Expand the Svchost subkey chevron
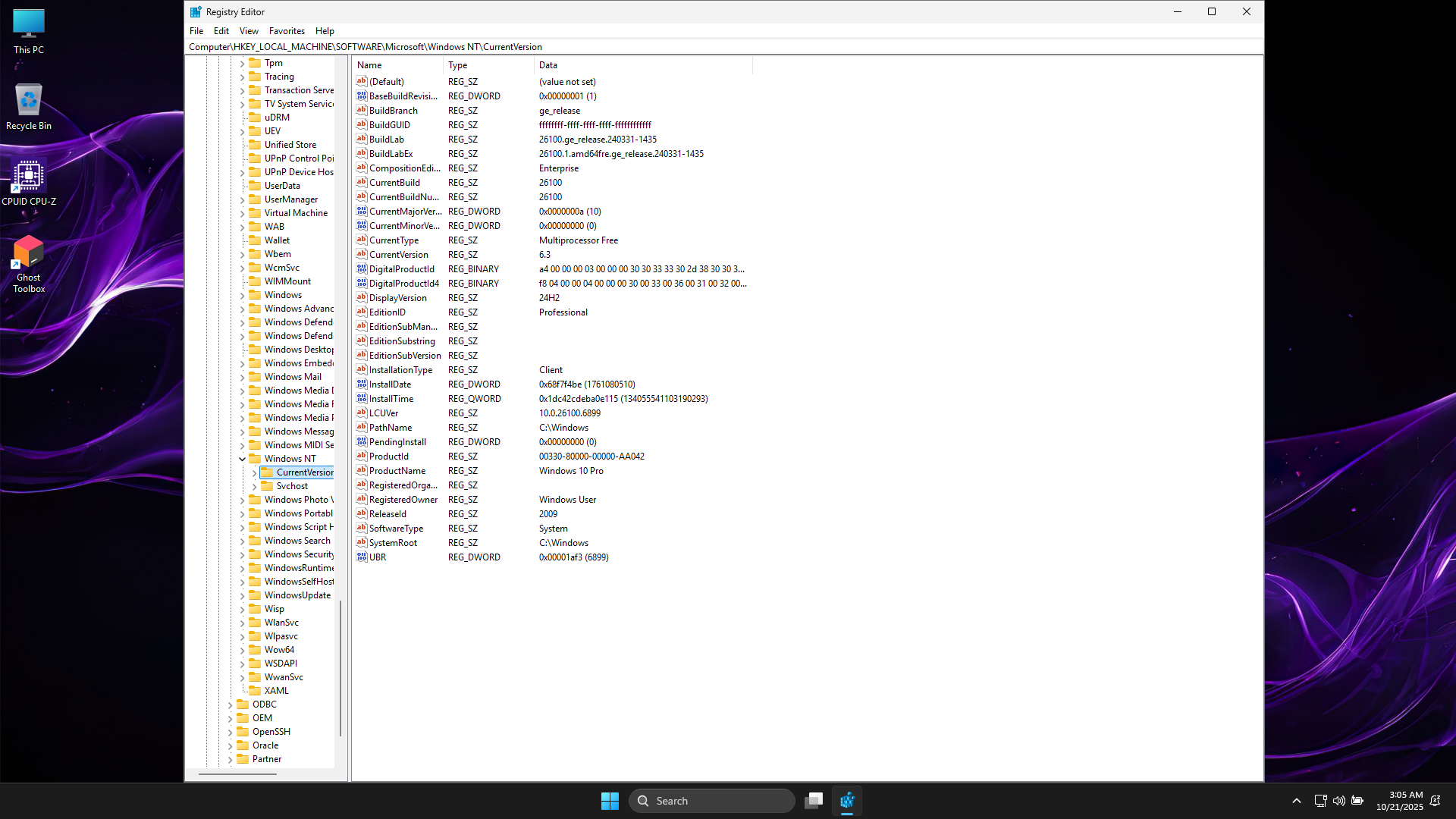Viewport: 1456px width, 819px height. click(x=255, y=486)
